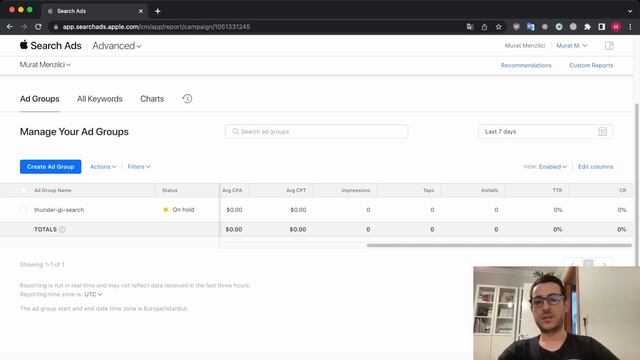Switch to the Ad Groups tab

click(40, 99)
